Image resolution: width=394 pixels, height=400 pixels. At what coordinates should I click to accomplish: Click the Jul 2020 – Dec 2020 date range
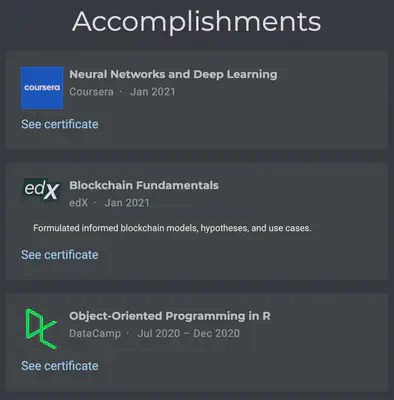188,333
